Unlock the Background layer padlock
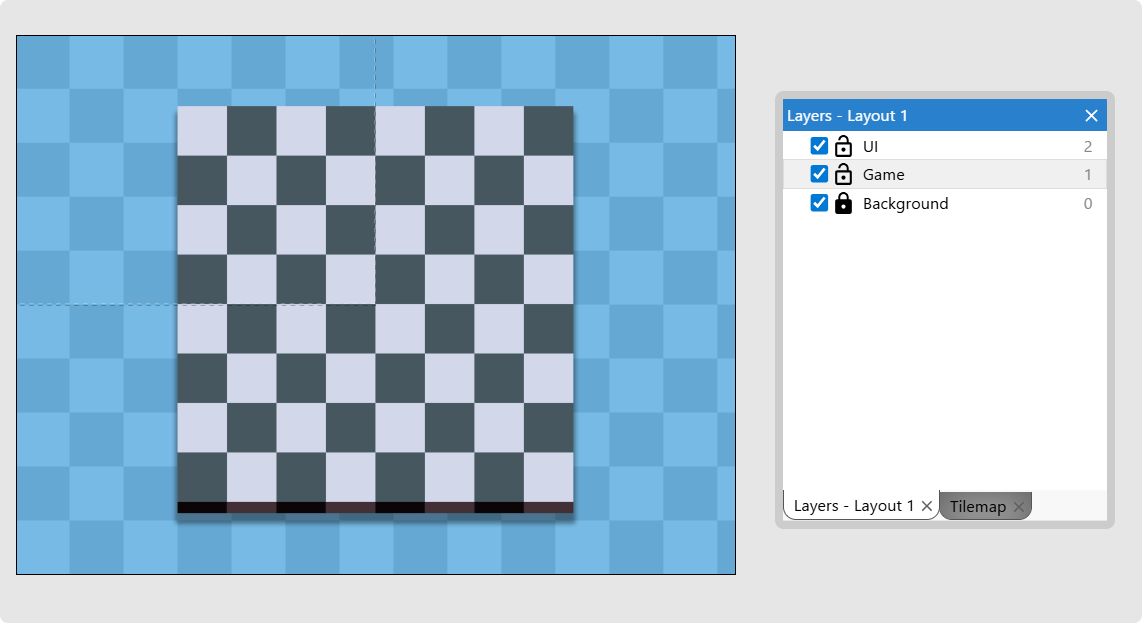Image resolution: width=1142 pixels, height=623 pixels. 843,203
